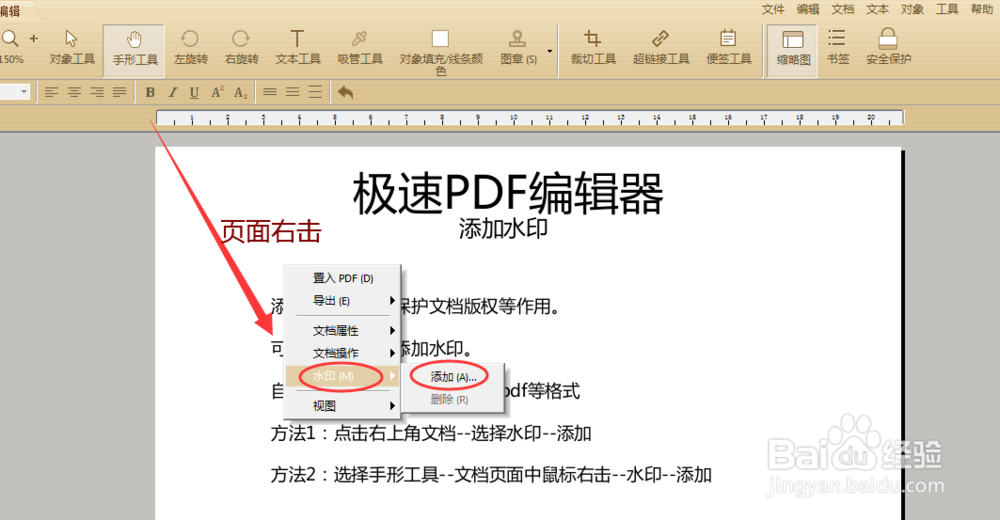
Task: Click the zoom in plus icon
Action: (34, 39)
